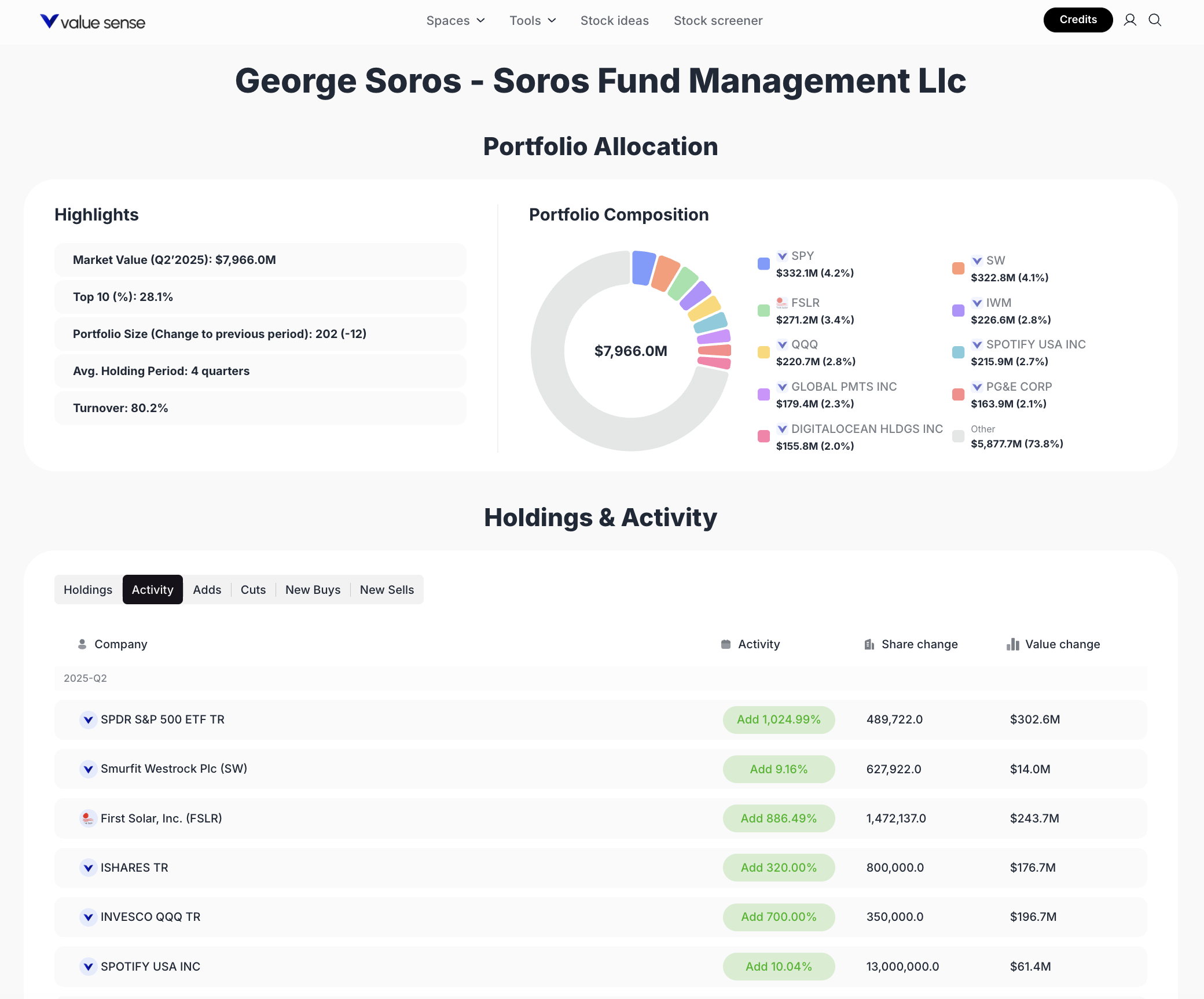The height and width of the screenshot is (999, 1204).
Task: Click the Company column person icon
Action: pyautogui.click(x=82, y=644)
